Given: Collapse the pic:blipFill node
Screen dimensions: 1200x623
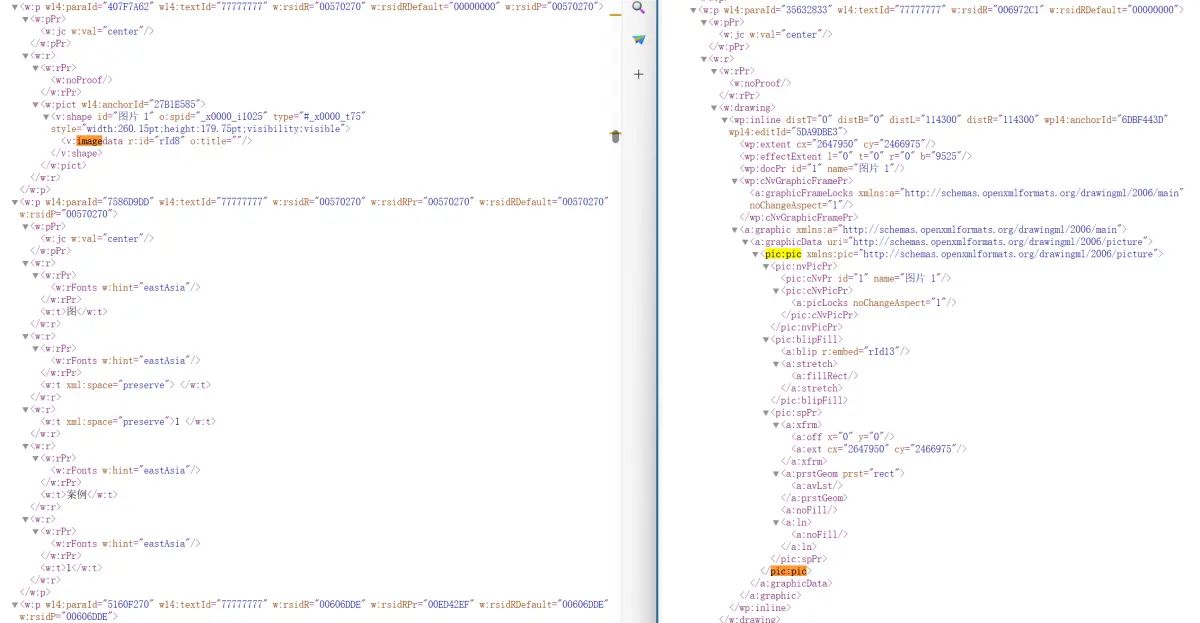Looking at the screenshot, I should 765,339.
